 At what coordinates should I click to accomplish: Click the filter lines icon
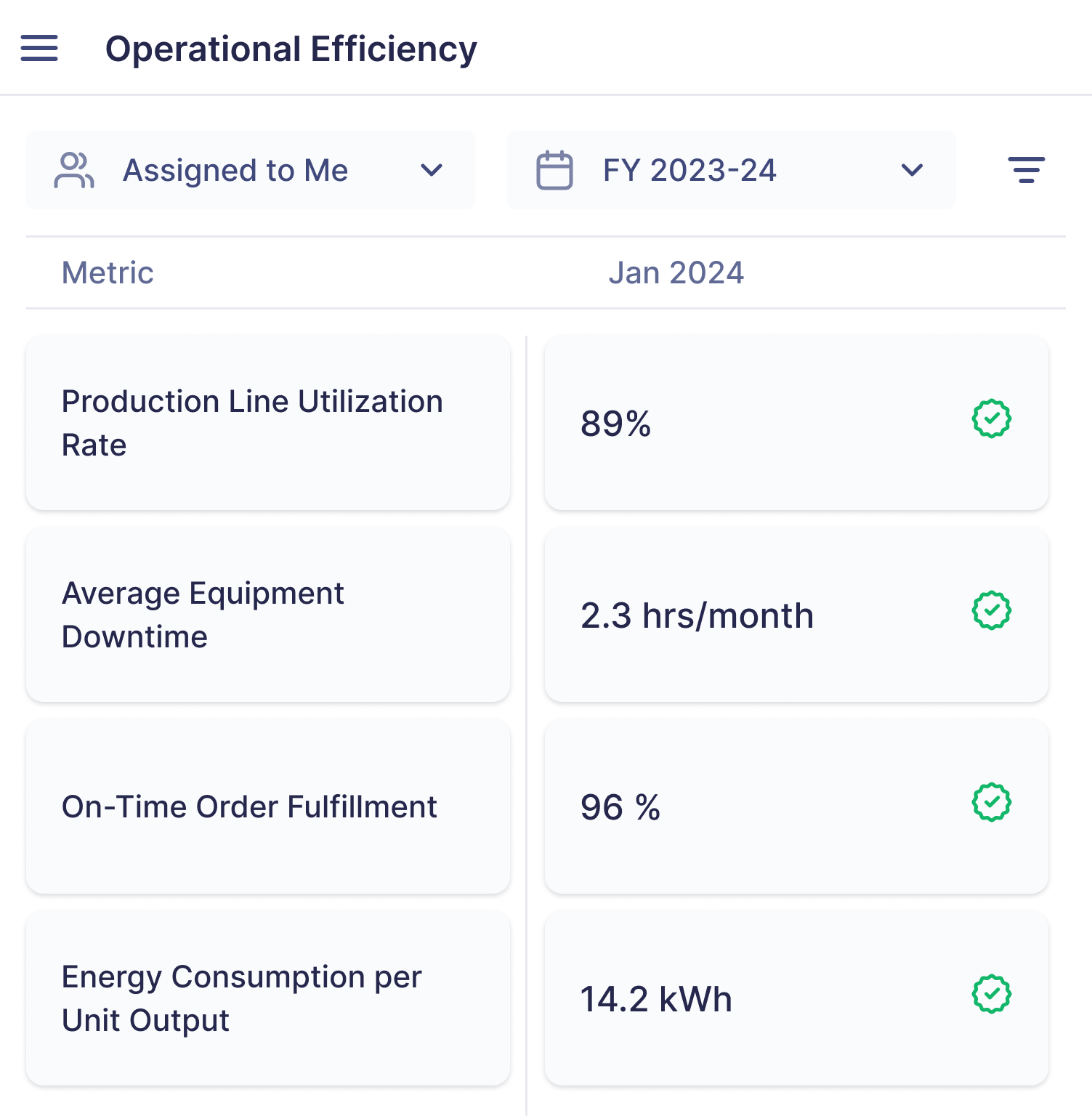coord(1026,170)
